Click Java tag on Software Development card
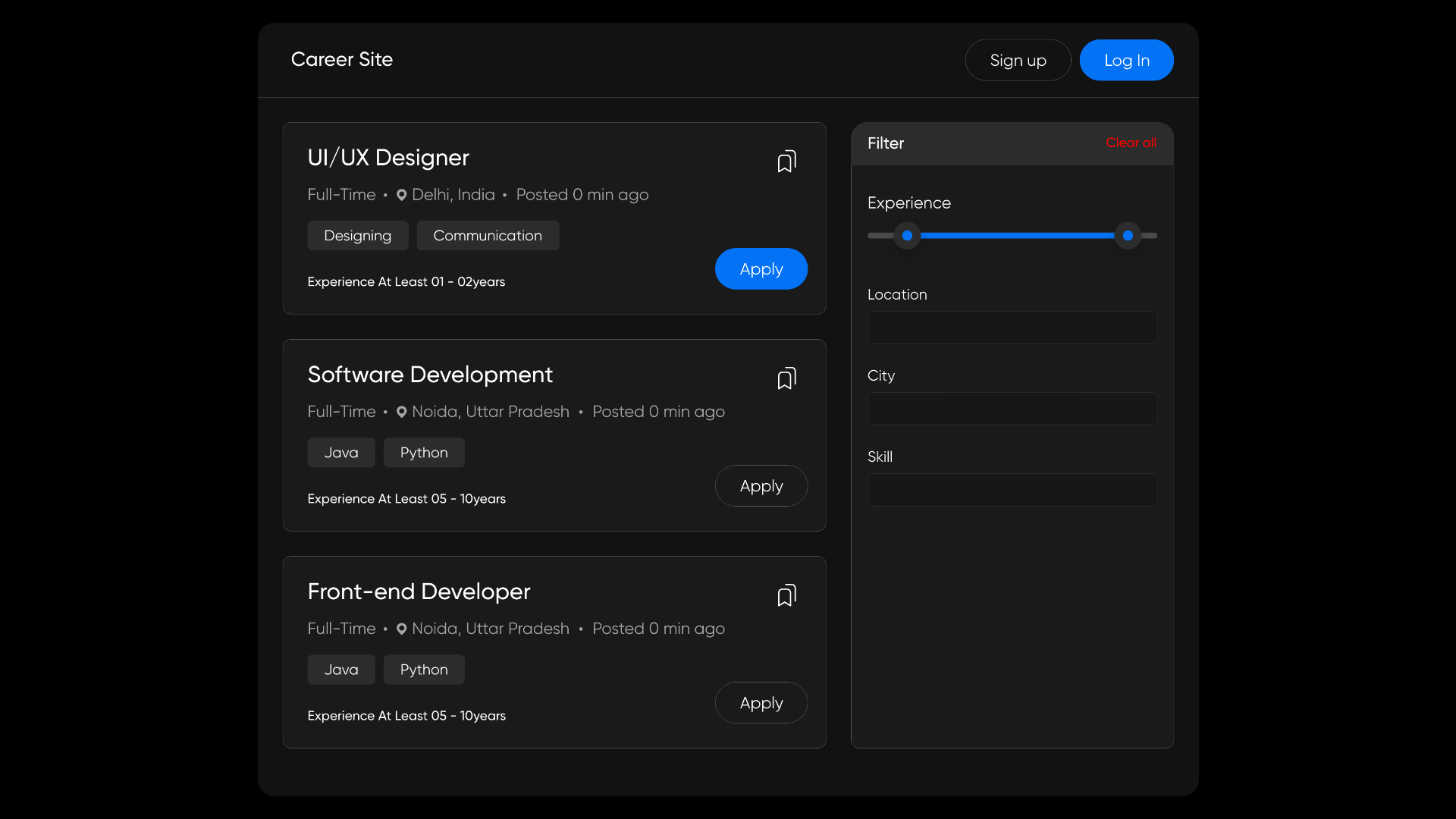This screenshot has height=819, width=1456. pyautogui.click(x=341, y=453)
